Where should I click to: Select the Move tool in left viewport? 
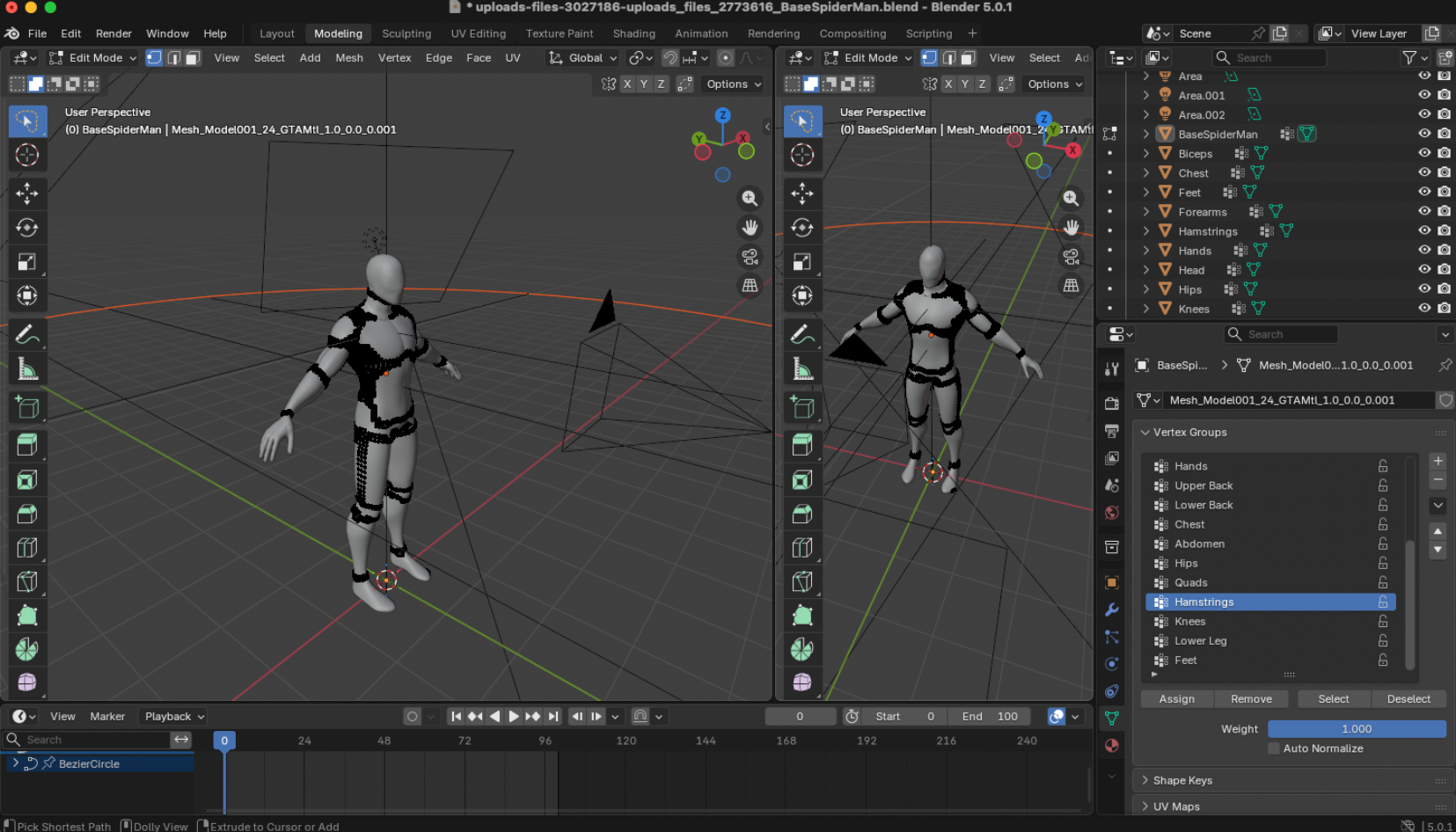click(27, 193)
